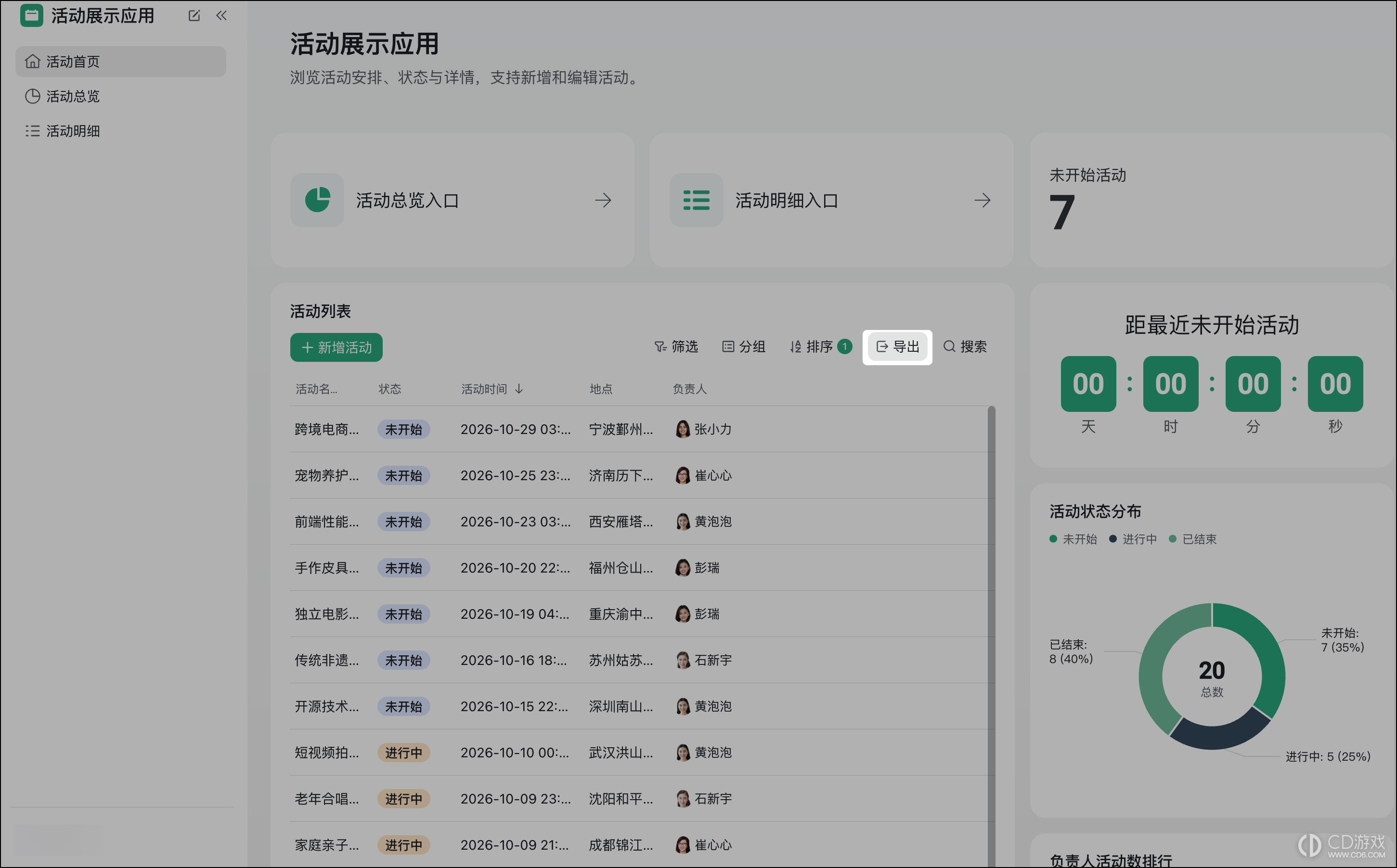Open the 分组 grouping option
The width and height of the screenshot is (1397, 868).
click(744, 347)
